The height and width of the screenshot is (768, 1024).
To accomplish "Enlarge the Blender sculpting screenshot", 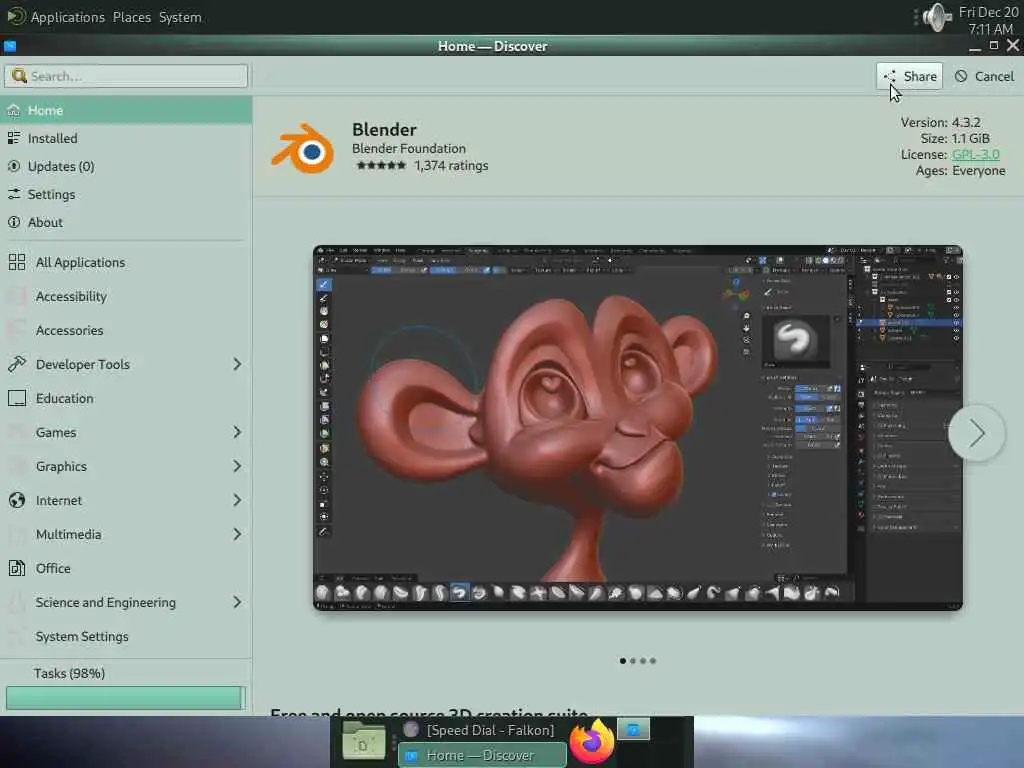I will coord(638,428).
